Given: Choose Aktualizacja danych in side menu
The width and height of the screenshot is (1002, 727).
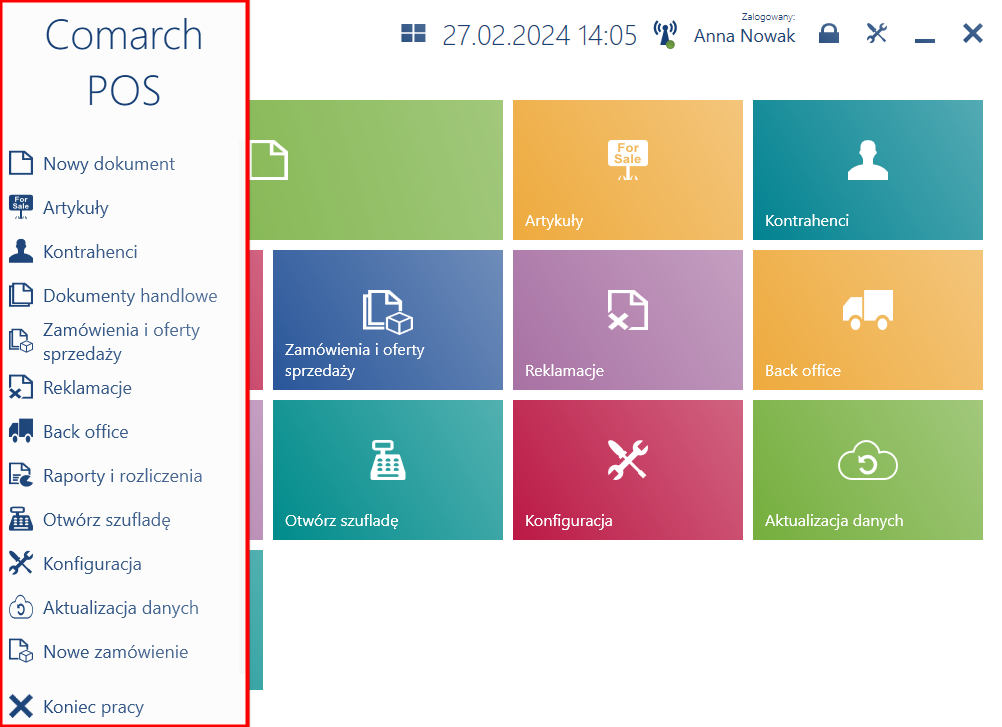Looking at the screenshot, I should point(121,608).
